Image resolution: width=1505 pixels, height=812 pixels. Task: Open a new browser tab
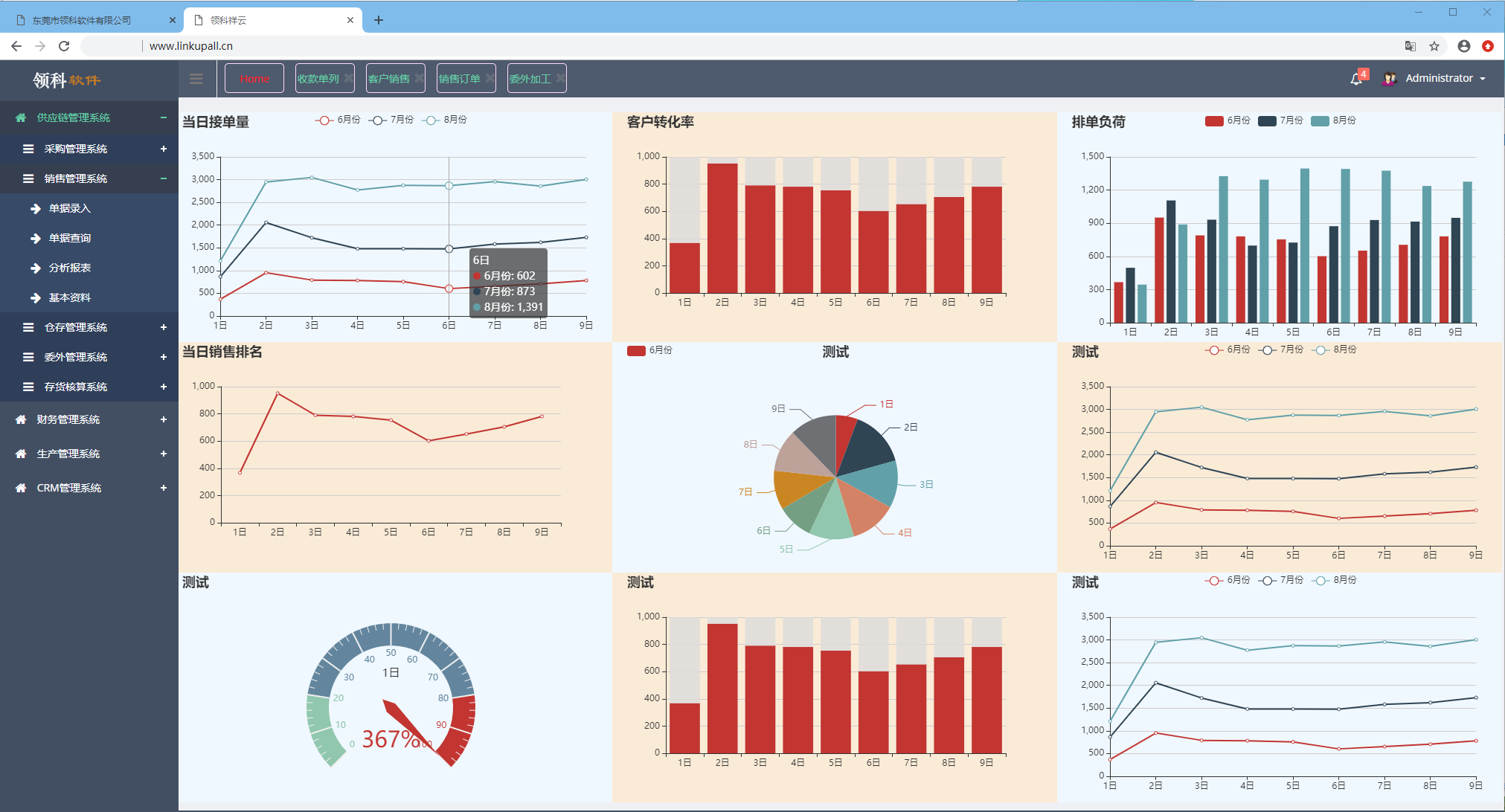point(379,20)
